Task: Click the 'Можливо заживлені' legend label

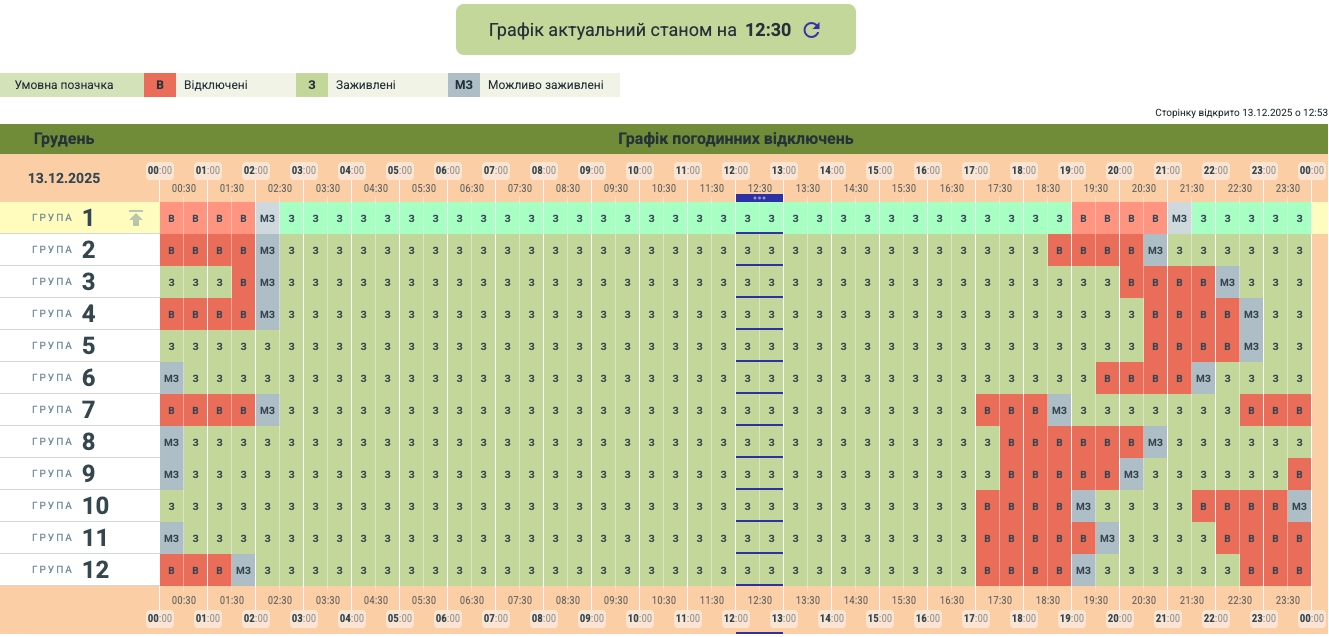Action: tap(545, 85)
